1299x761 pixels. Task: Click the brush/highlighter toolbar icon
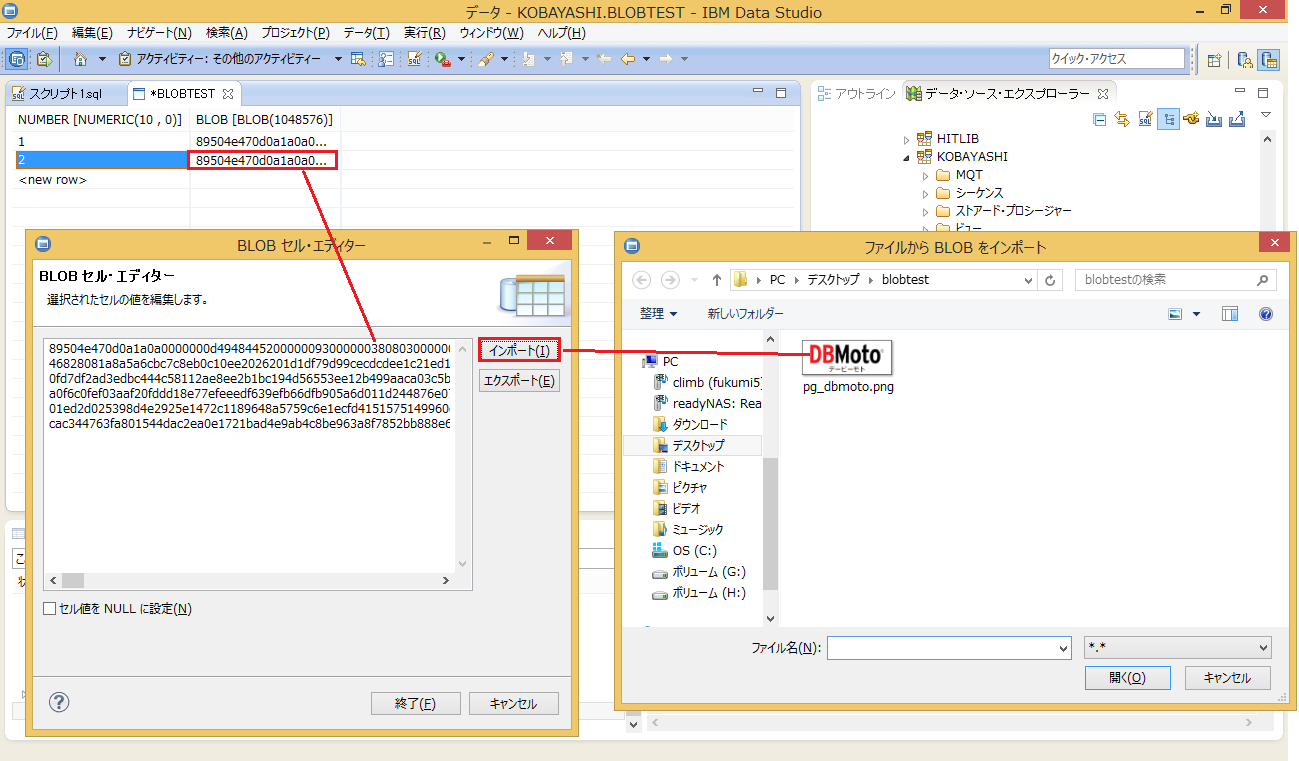[x=485, y=59]
